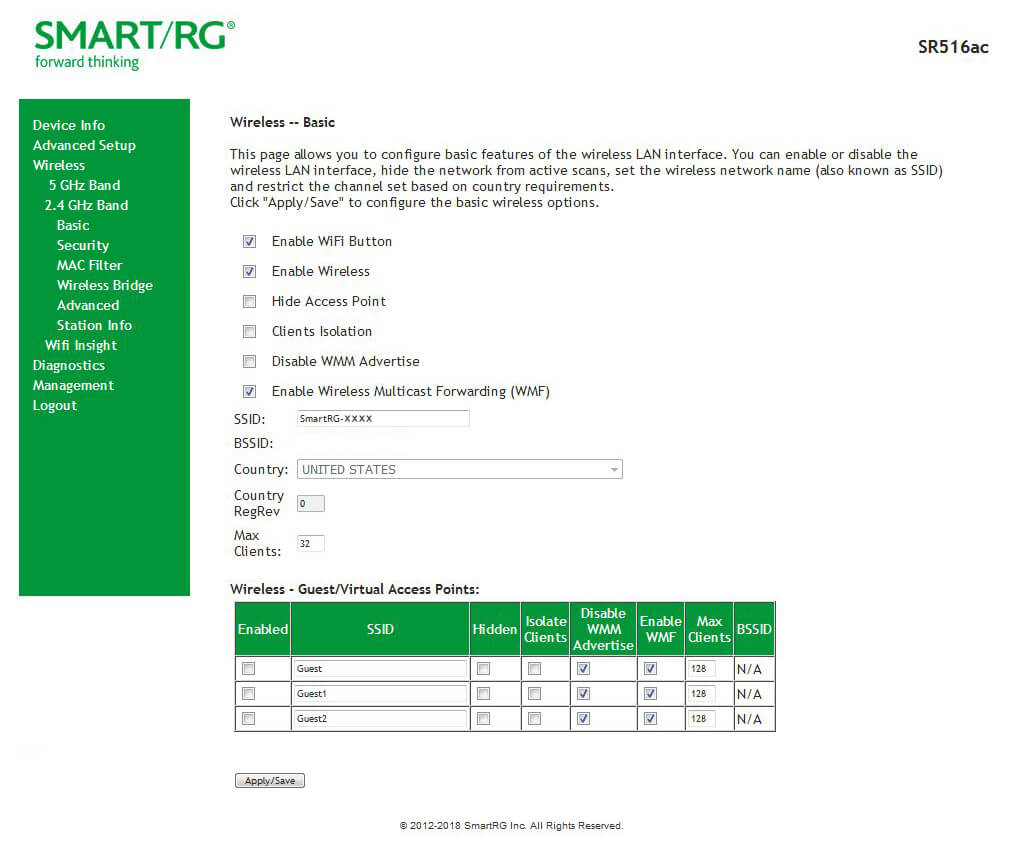Viewport: 1024px width, 860px height.
Task: Go to the Security wireless page
Action: (83, 245)
